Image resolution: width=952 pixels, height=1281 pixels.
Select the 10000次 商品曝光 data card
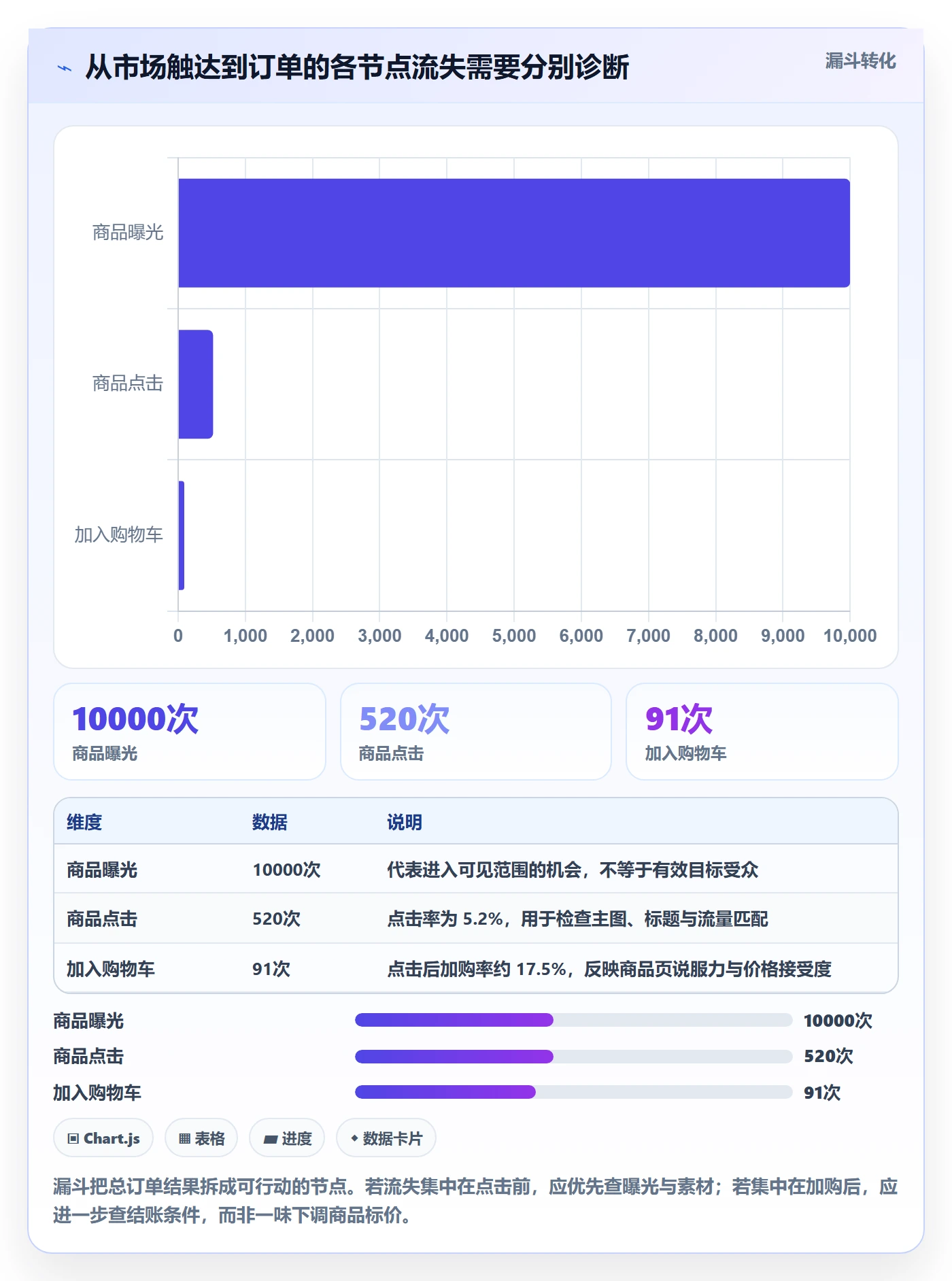click(190, 732)
